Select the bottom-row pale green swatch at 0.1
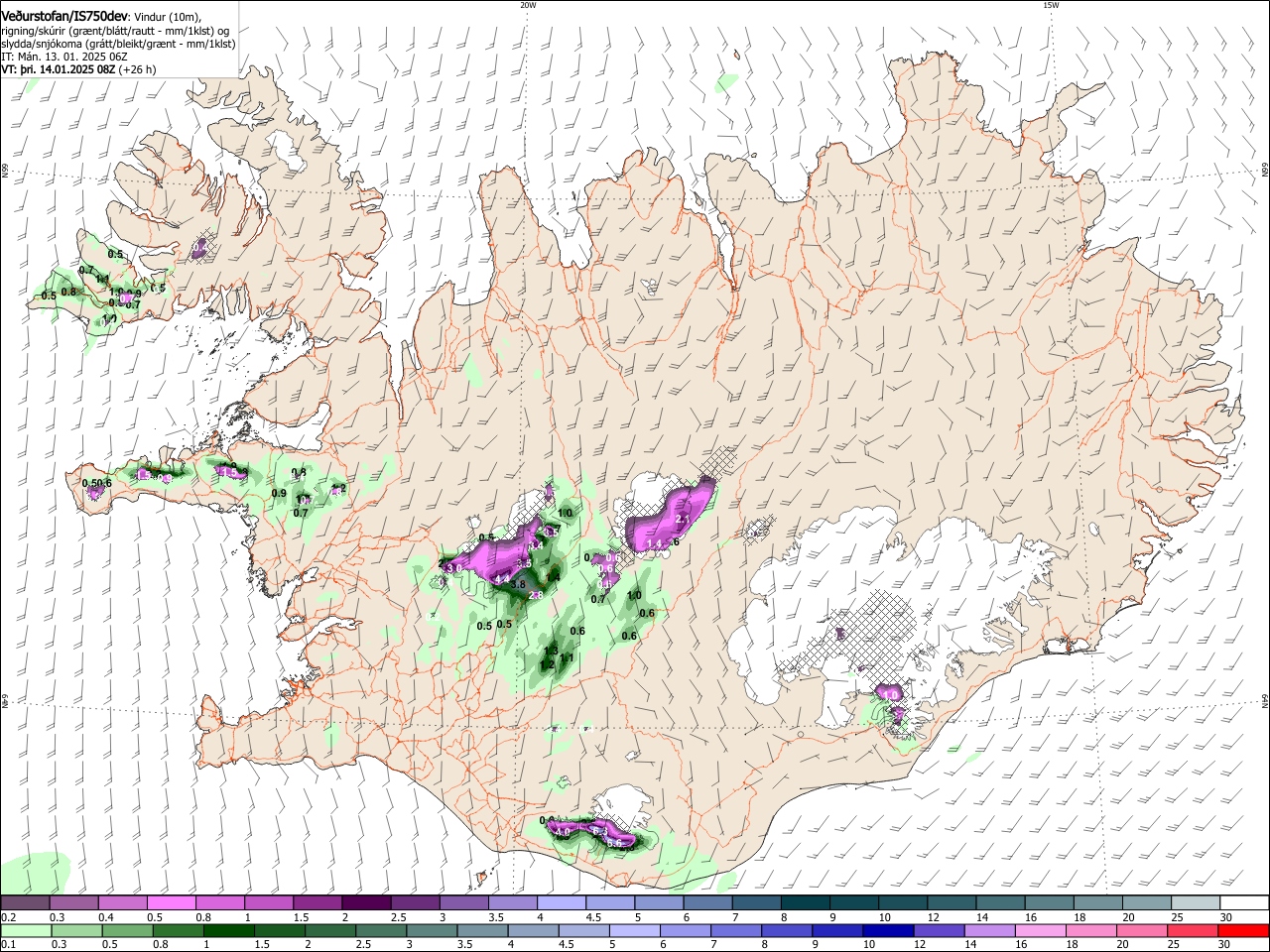Image resolution: width=1270 pixels, height=952 pixels. click(x=26, y=930)
